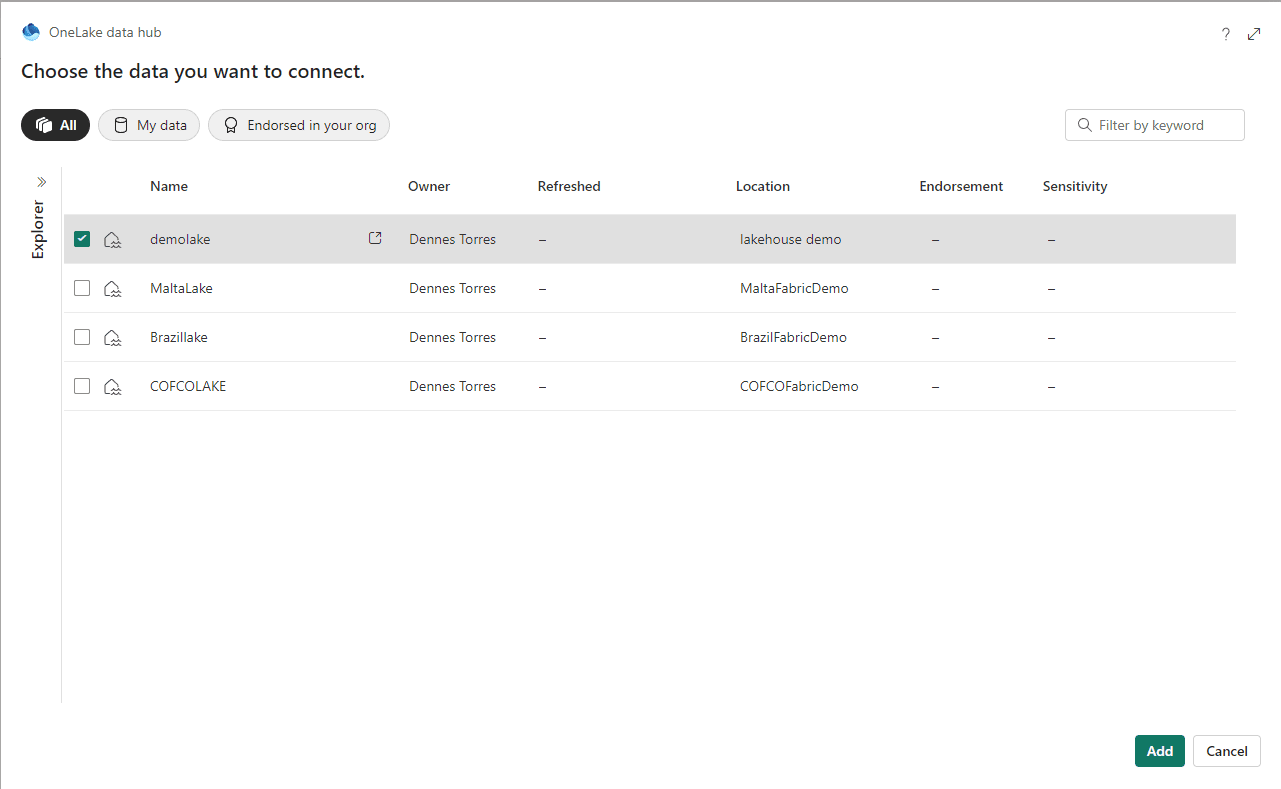Click the OneLake data hub logo icon
Viewport: 1281px width, 789px height.
(31, 32)
